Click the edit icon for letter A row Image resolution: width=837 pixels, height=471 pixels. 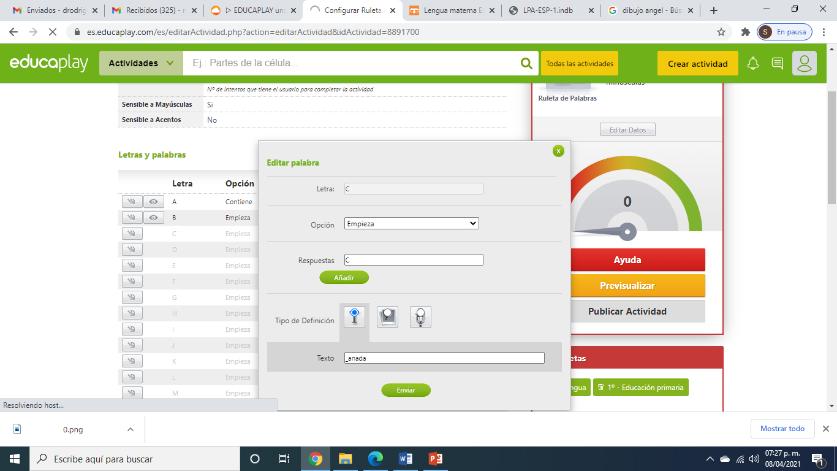pos(132,202)
